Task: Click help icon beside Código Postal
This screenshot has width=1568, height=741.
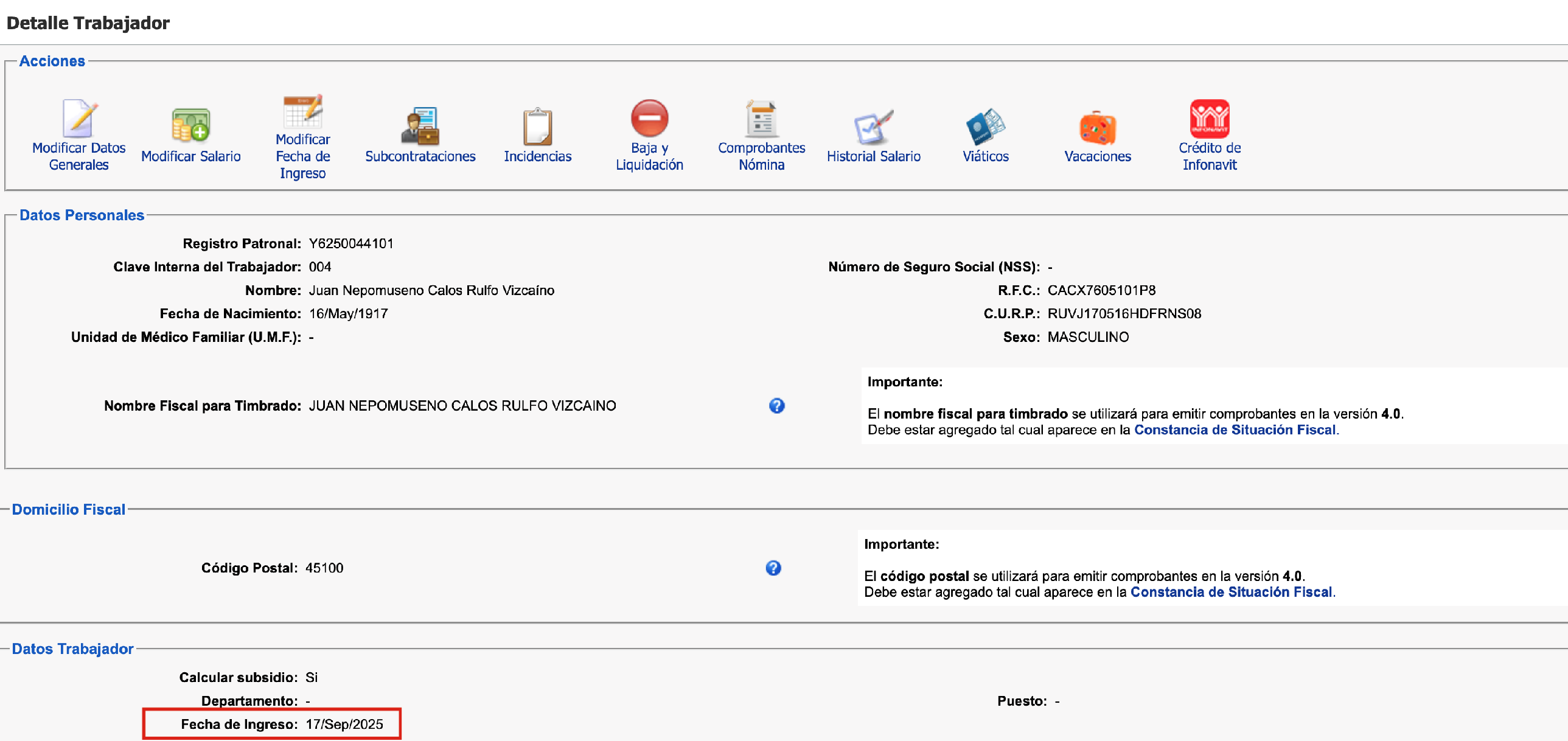Action: tap(772, 568)
